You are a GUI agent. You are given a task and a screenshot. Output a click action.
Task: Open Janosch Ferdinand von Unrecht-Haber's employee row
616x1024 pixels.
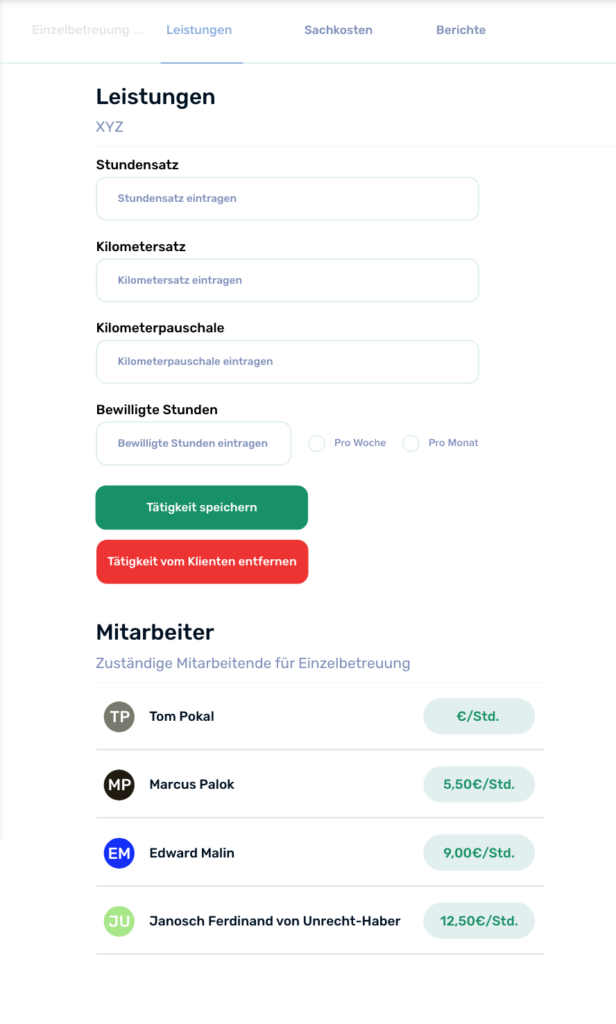click(275, 921)
